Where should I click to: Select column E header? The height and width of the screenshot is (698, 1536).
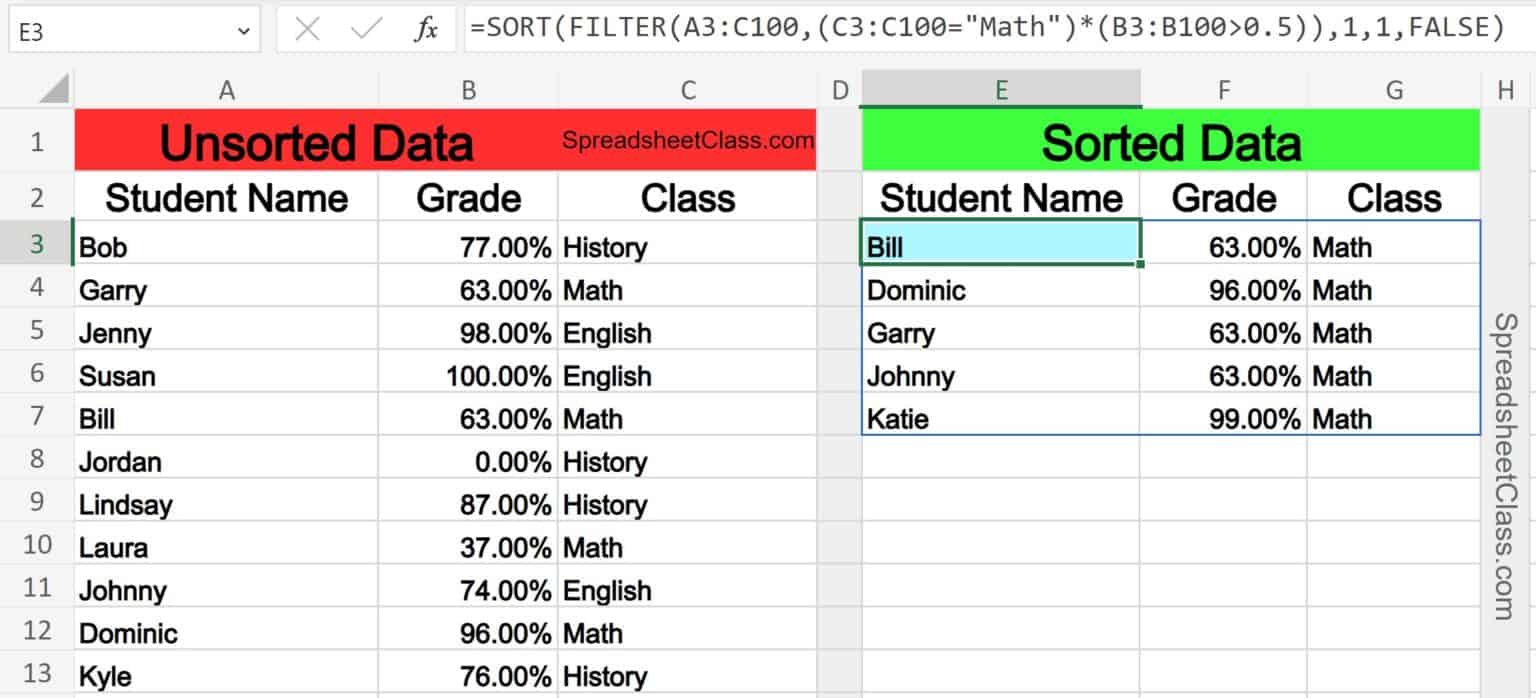1000,89
